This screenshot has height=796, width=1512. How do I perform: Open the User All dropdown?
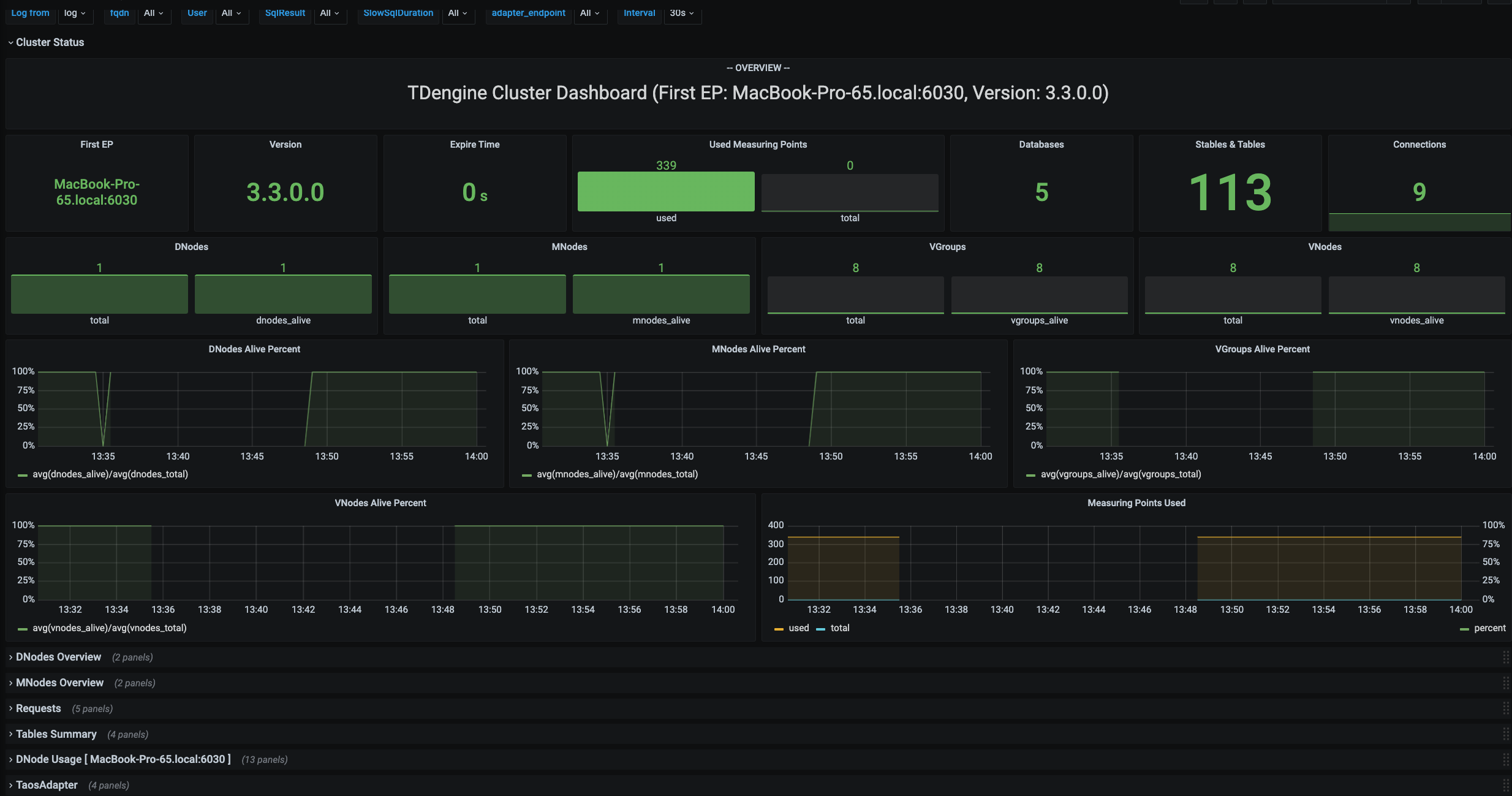(231, 13)
